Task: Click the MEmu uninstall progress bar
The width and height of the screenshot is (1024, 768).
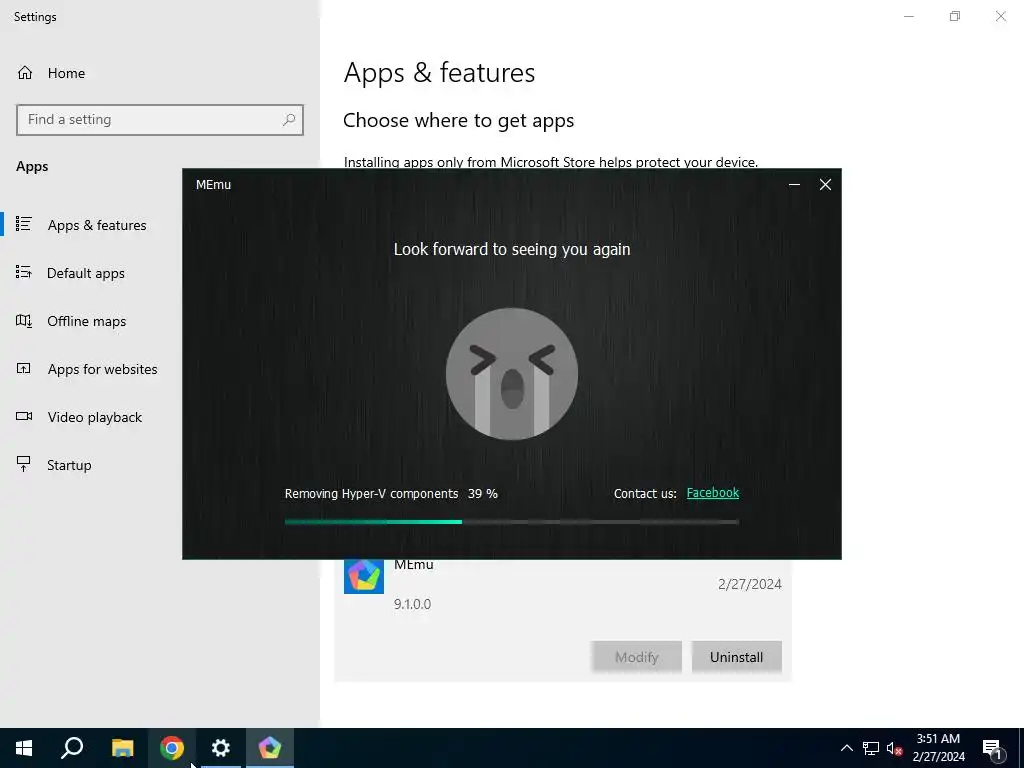Action: click(x=511, y=522)
